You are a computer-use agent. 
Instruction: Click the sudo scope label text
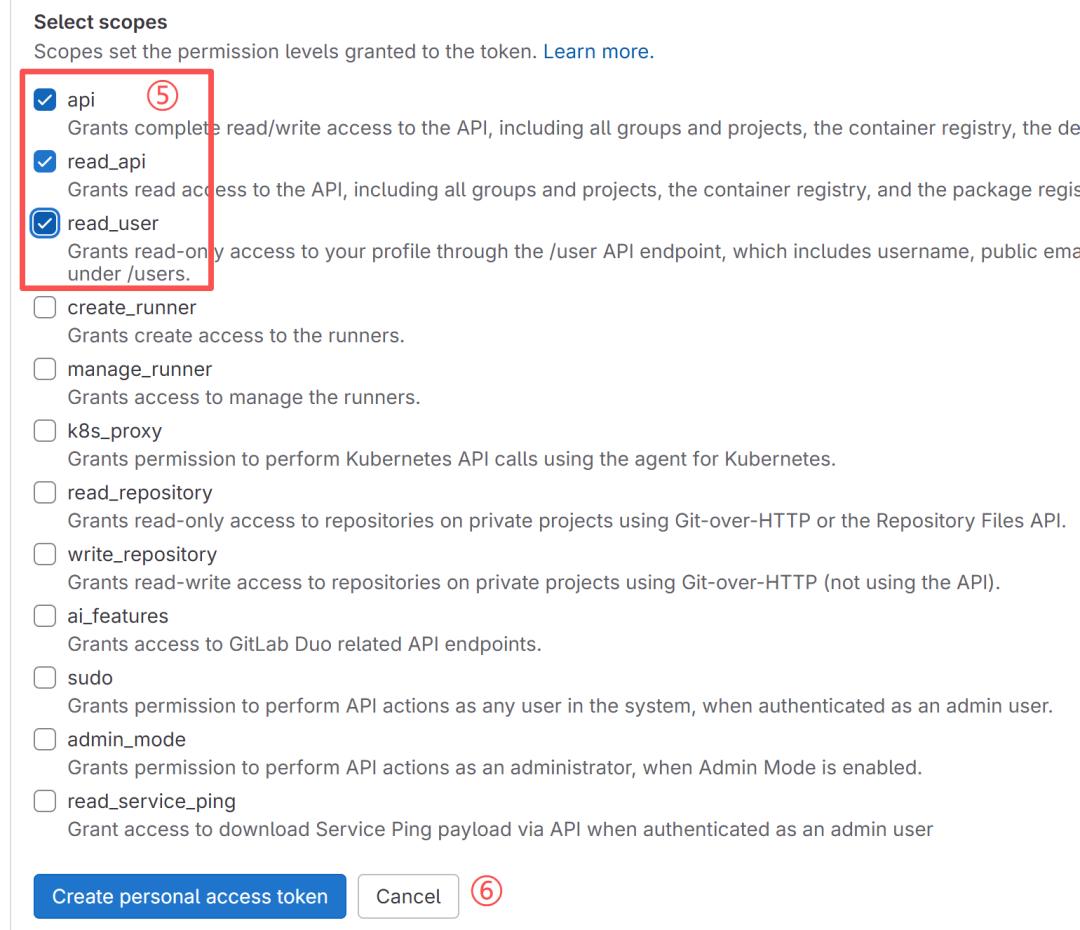(x=89, y=678)
